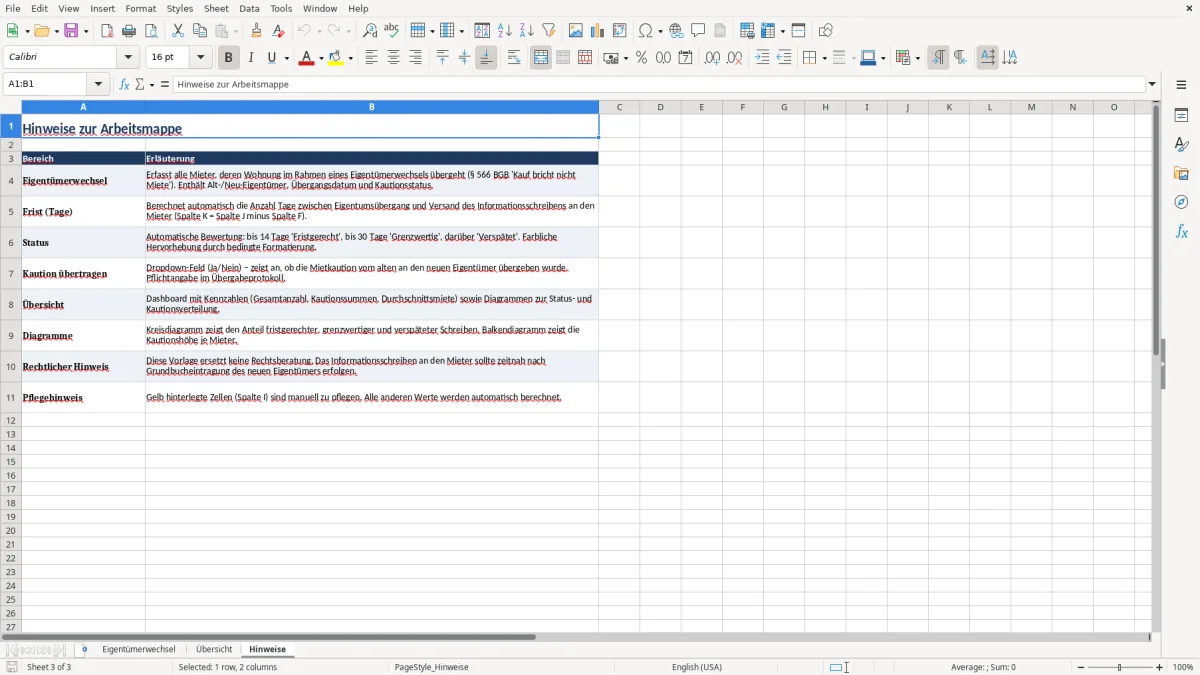Toggle Print Preview icon

pos(151,31)
